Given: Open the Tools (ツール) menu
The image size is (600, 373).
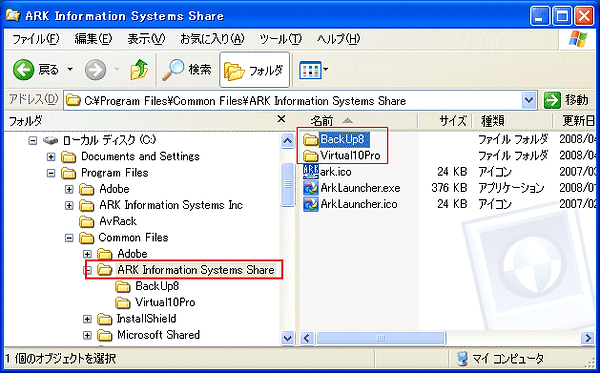Looking at the screenshot, I should [280, 39].
